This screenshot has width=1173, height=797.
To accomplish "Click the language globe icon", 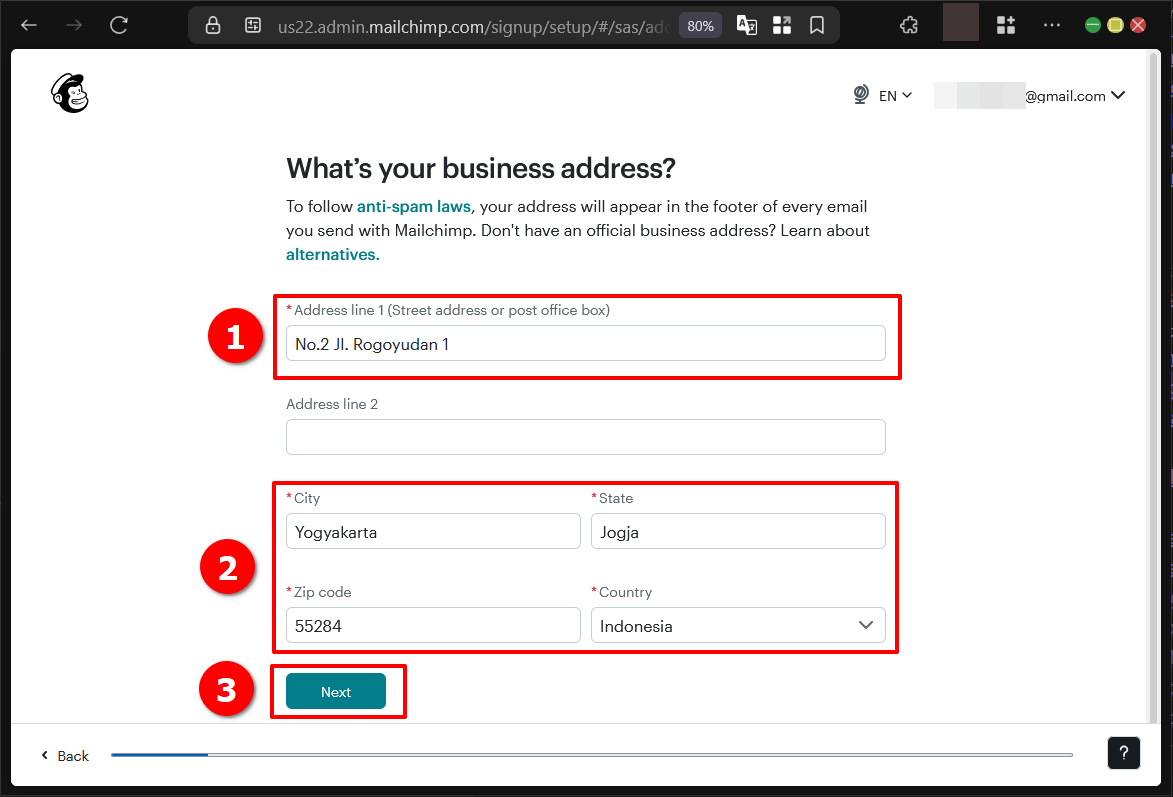I will (860, 95).
